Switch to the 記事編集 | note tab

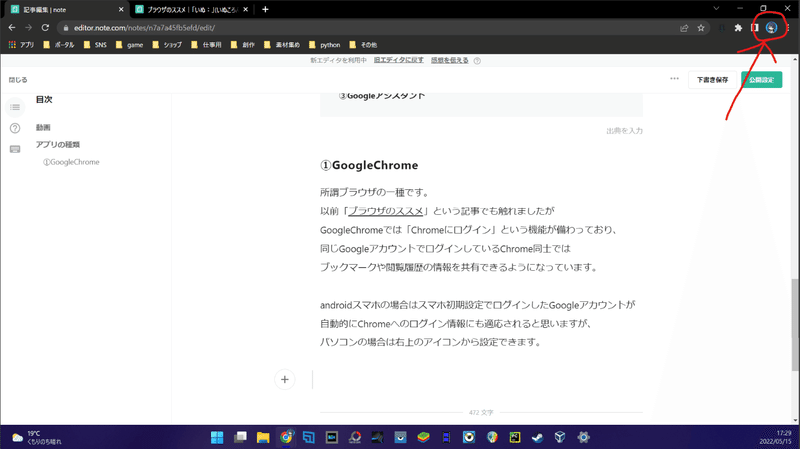(65, 10)
